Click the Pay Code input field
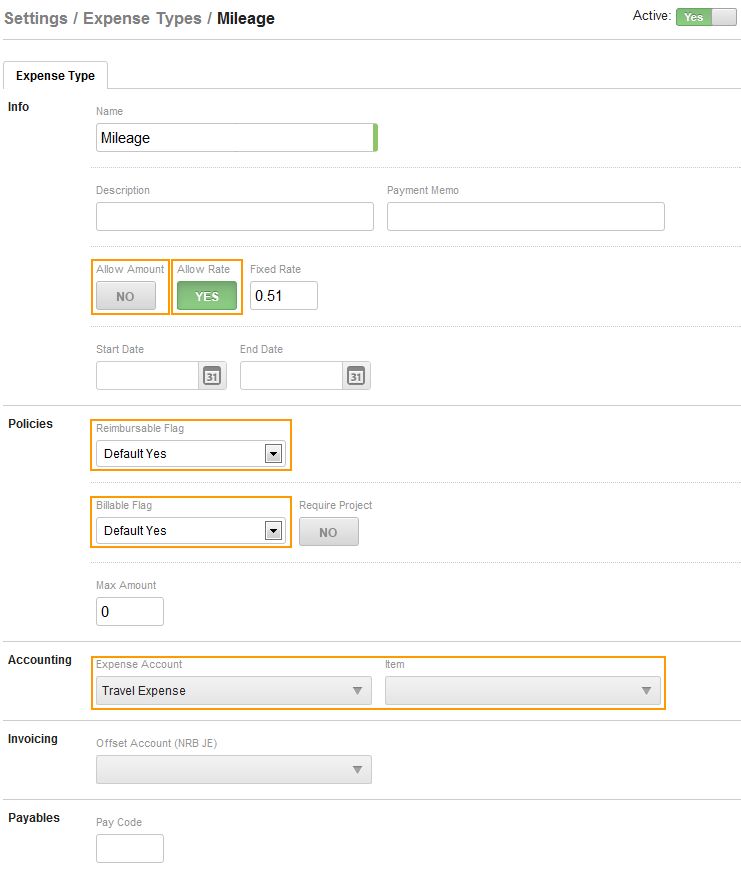 tap(129, 848)
